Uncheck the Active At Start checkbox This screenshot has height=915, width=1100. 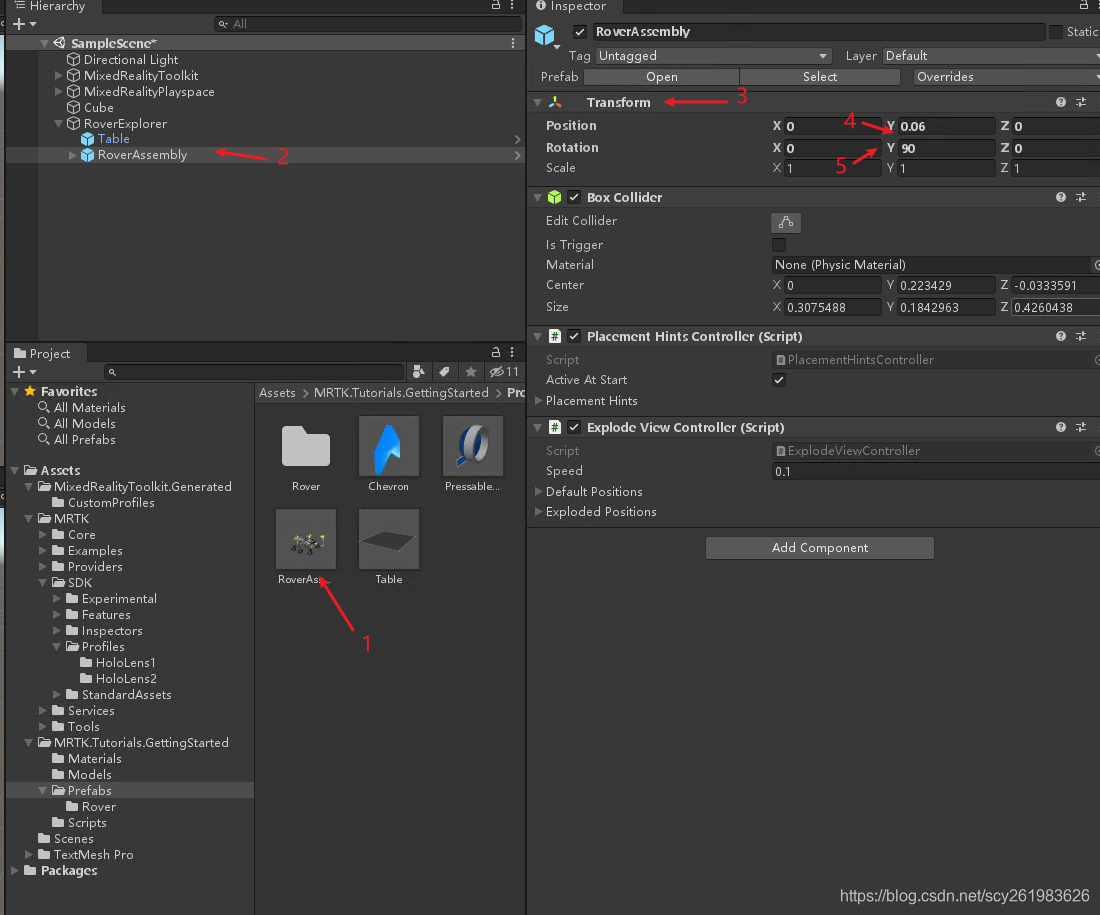(x=779, y=380)
